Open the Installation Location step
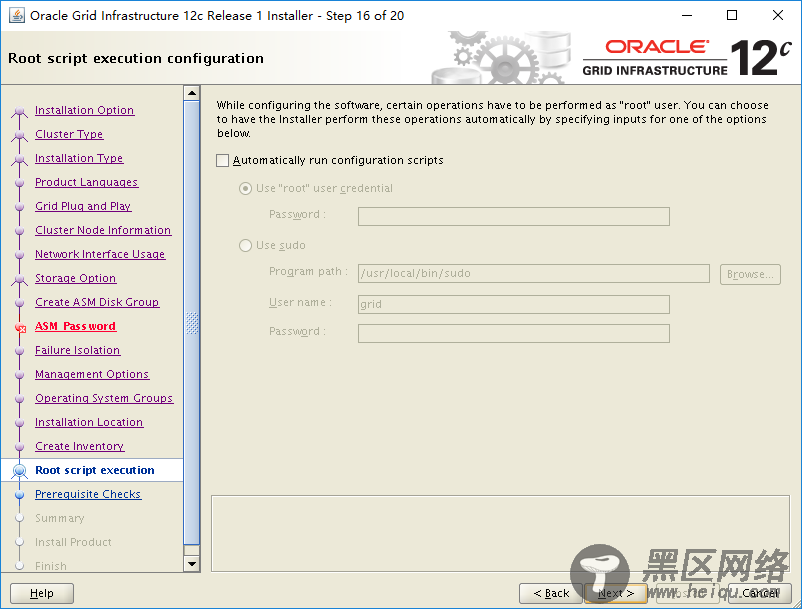Screen dimensions: 802x609 [x=88, y=422]
